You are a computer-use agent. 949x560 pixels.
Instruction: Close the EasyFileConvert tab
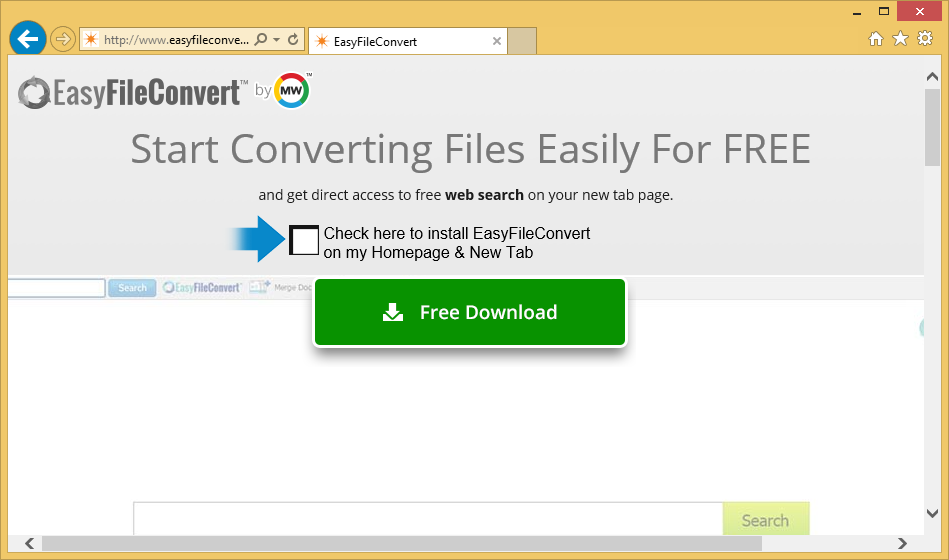pyautogui.click(x=497, y=41)
